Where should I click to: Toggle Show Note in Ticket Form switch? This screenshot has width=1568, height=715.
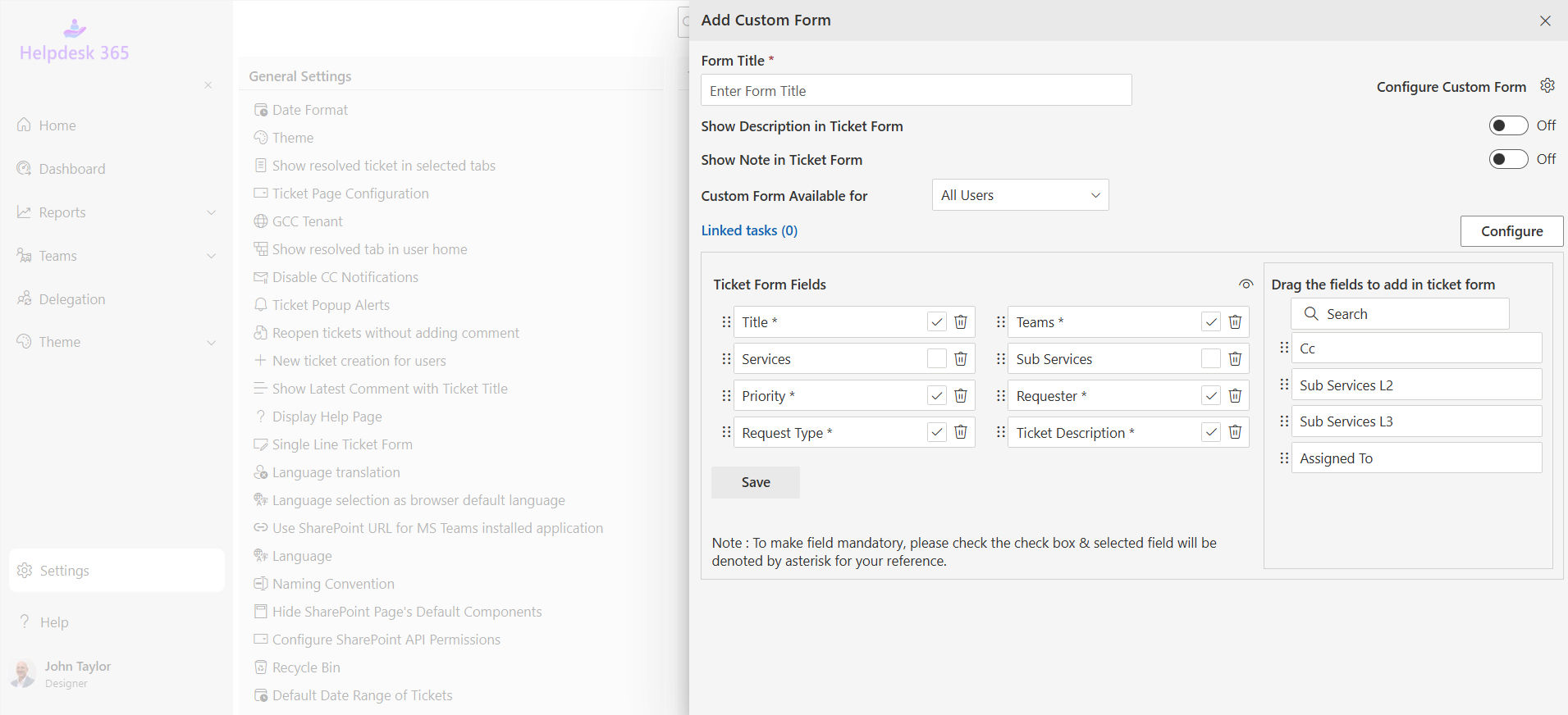[x=1508, y=159]
